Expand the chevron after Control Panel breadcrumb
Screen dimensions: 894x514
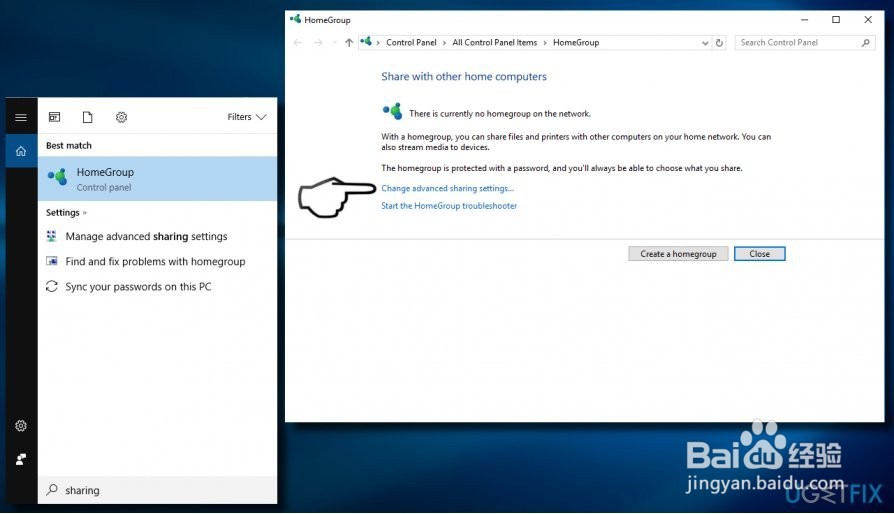coord(444,43)
